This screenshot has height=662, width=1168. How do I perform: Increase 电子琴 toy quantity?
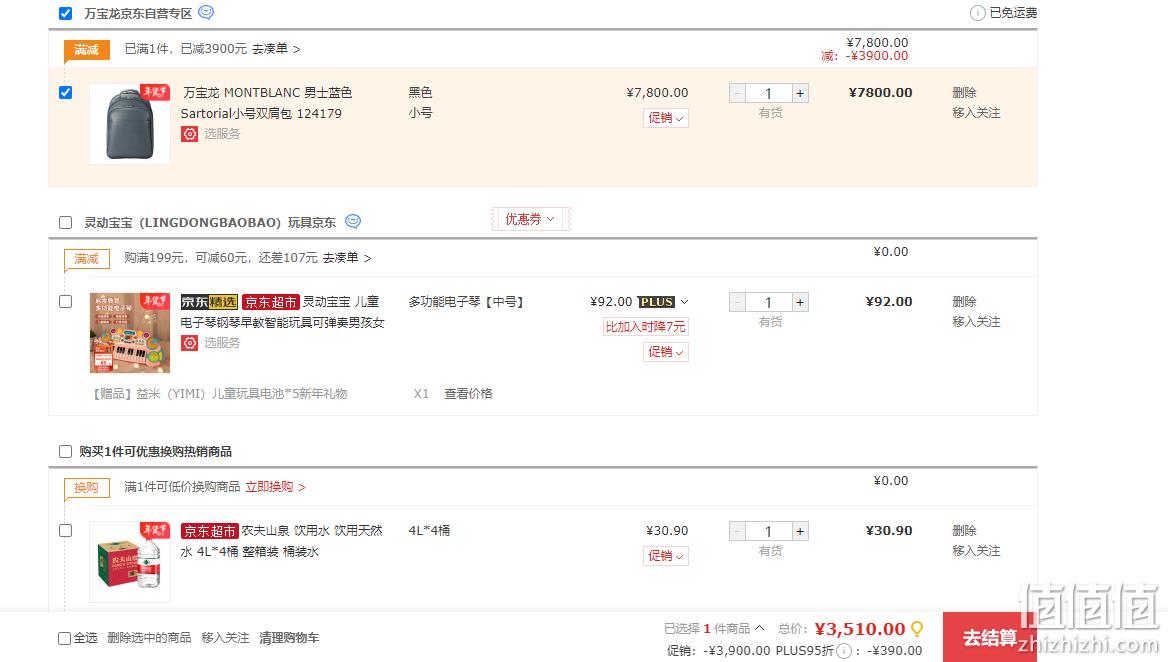click(x=800, y=302)
